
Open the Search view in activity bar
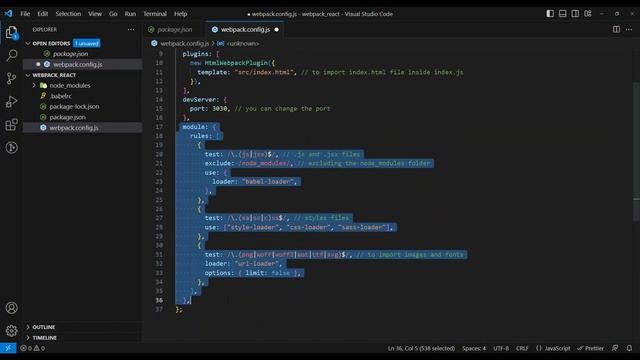tap(11, 55)
